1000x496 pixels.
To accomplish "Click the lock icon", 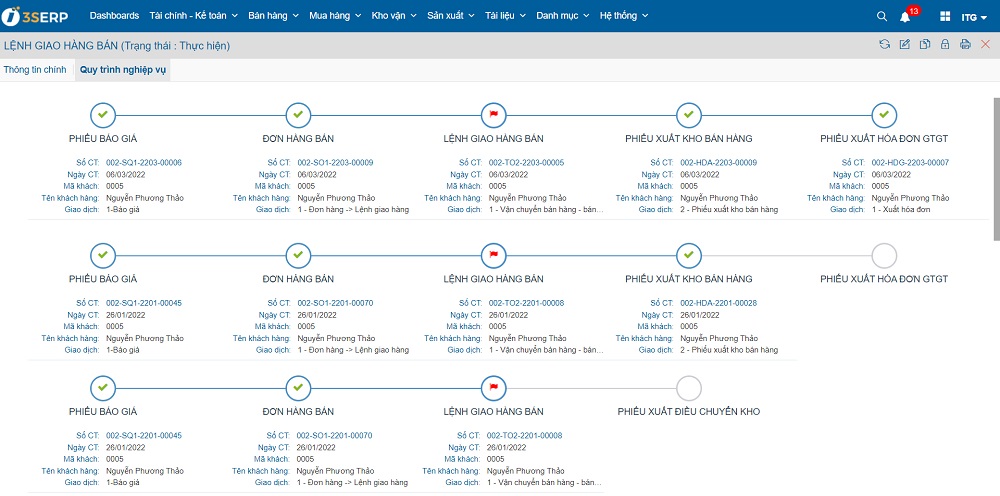I will point(945,45).
